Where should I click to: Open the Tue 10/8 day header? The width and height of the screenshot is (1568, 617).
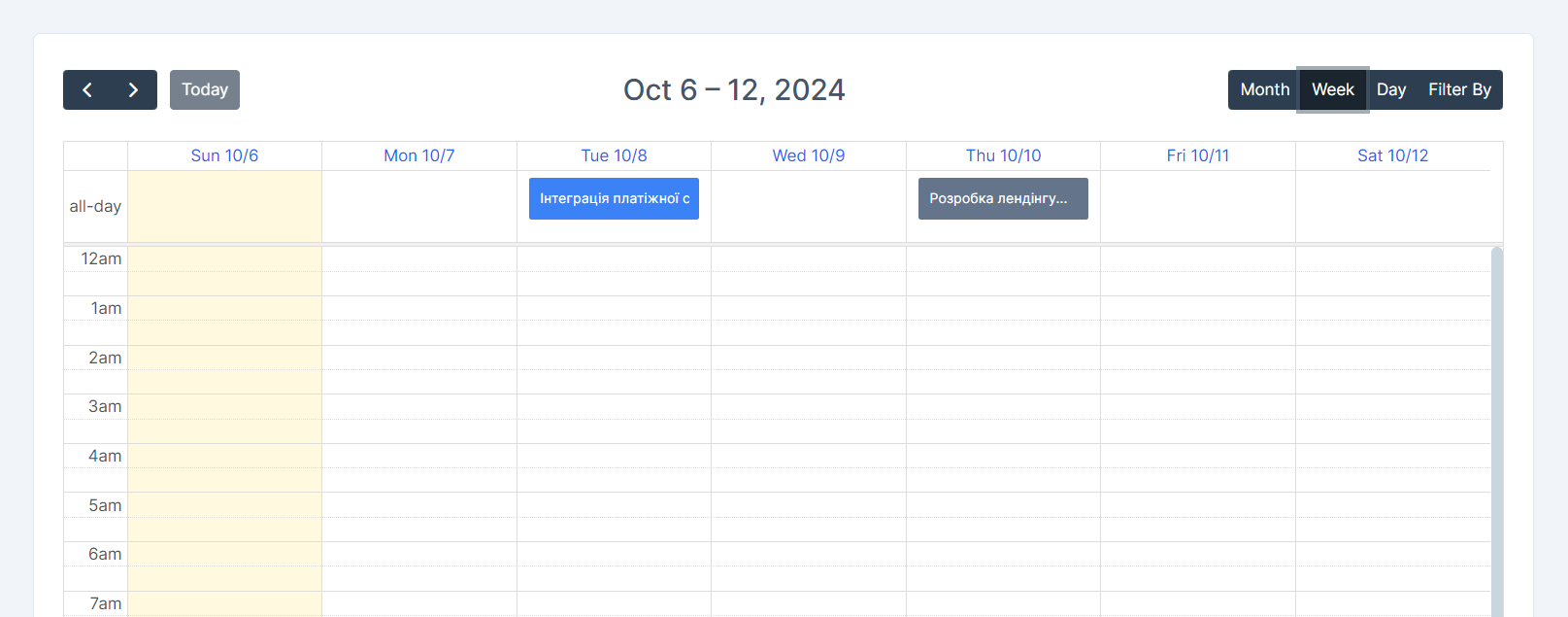point(614,155)
